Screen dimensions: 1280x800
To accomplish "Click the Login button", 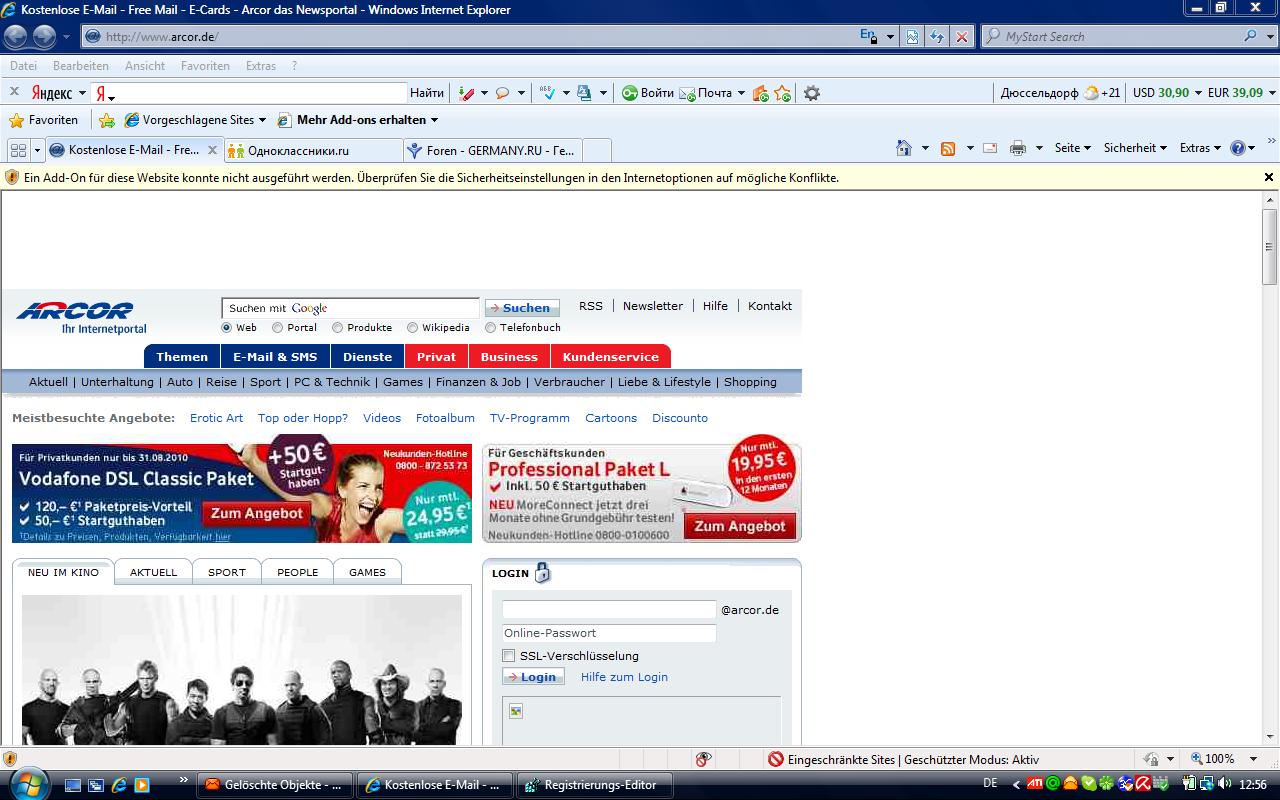I will (x=533, y=677).
